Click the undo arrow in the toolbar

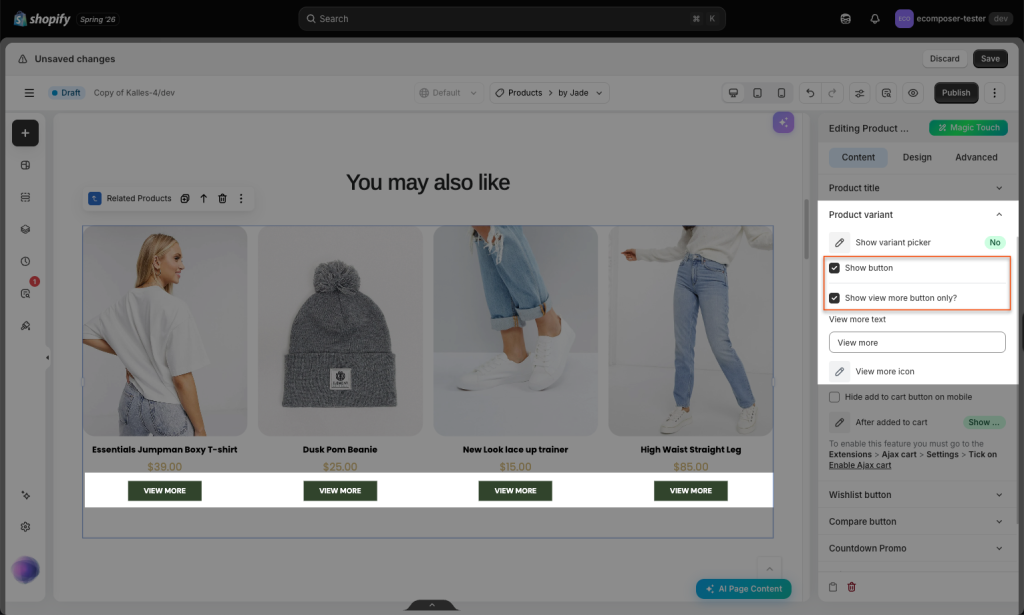810,93
